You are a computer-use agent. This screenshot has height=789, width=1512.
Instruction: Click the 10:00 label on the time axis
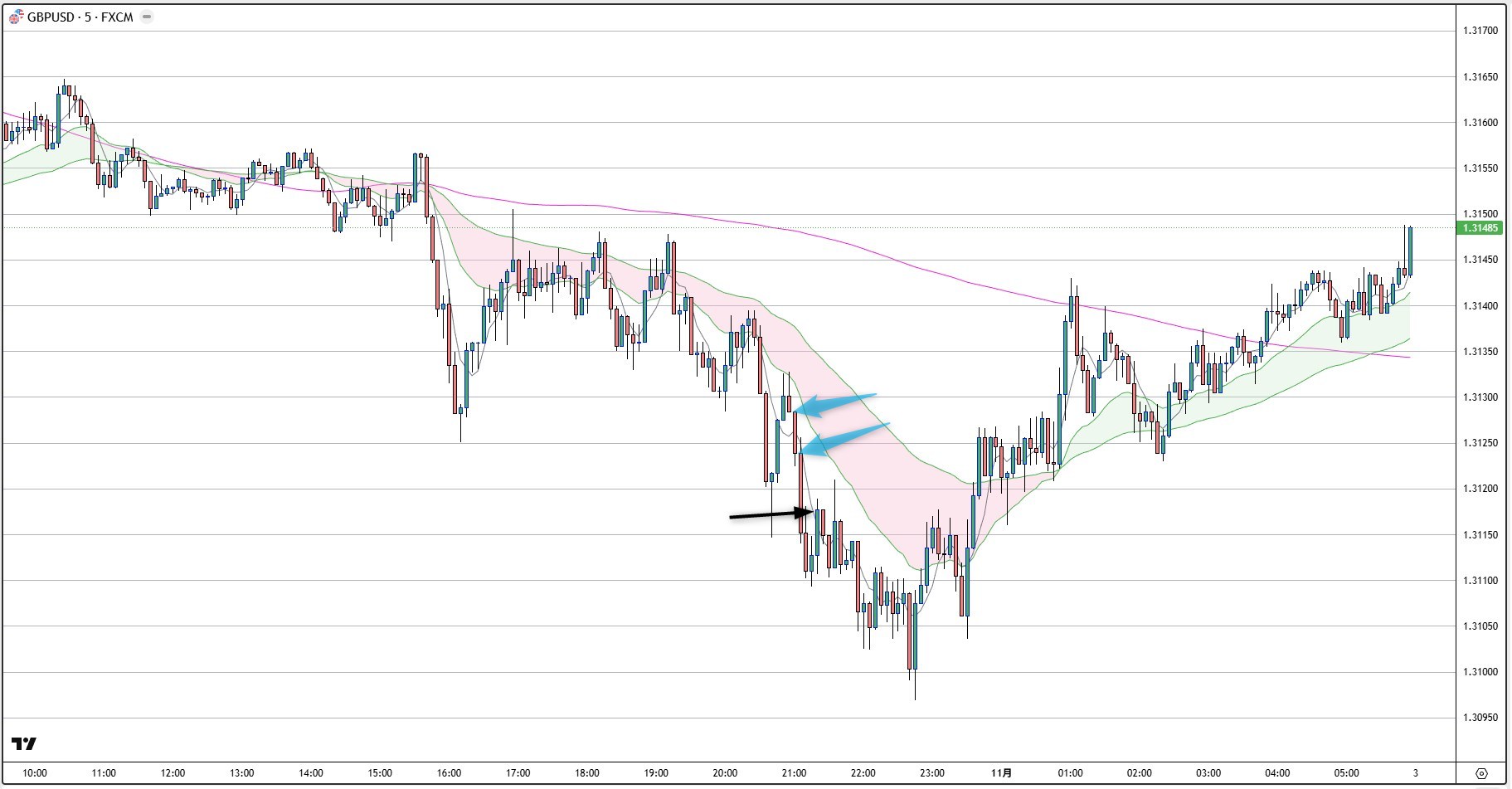pyautogui.click(x=35, y=773)
